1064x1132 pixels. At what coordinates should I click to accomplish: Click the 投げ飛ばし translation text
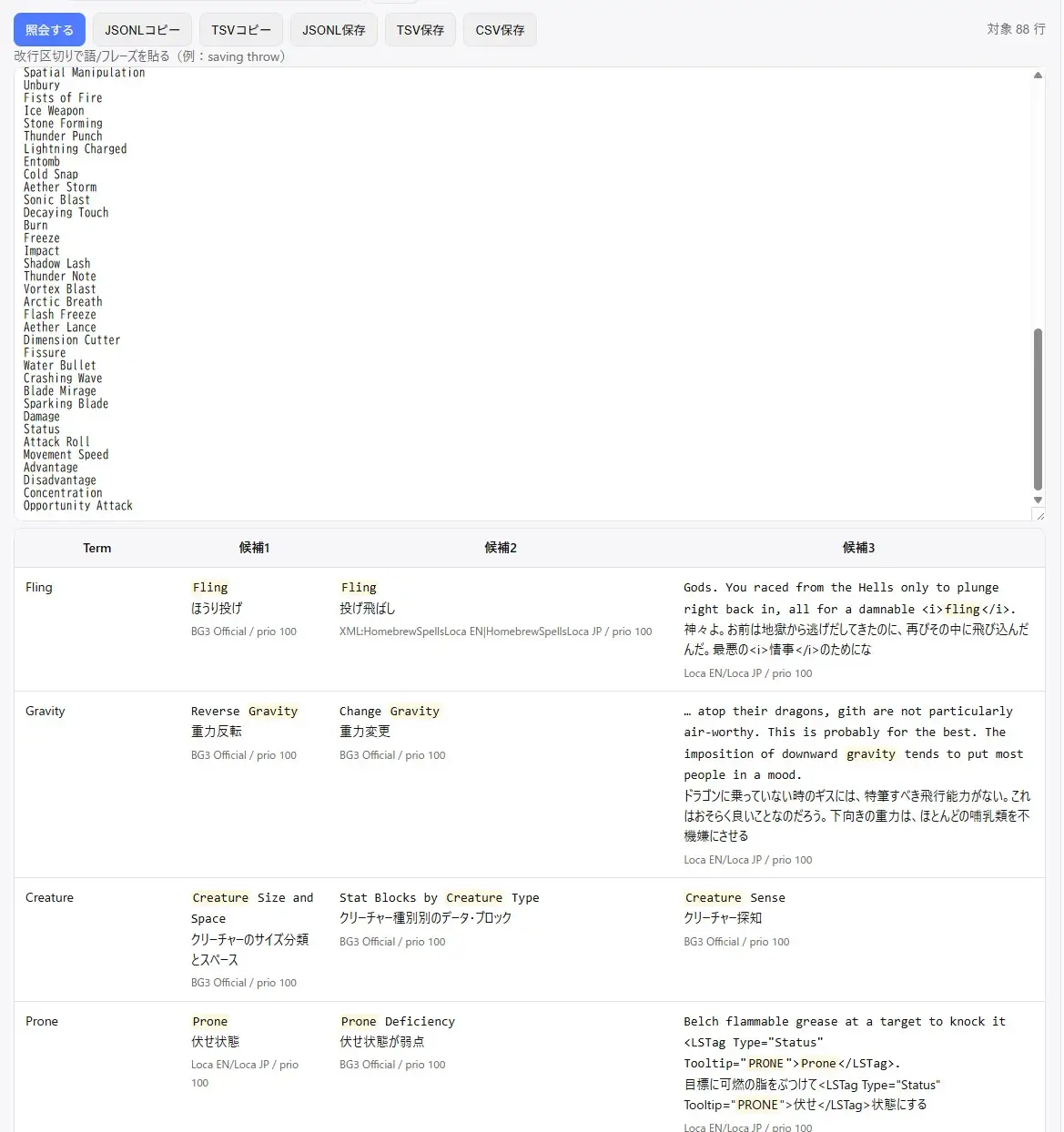pyautogui.click(x=368, y=608)
